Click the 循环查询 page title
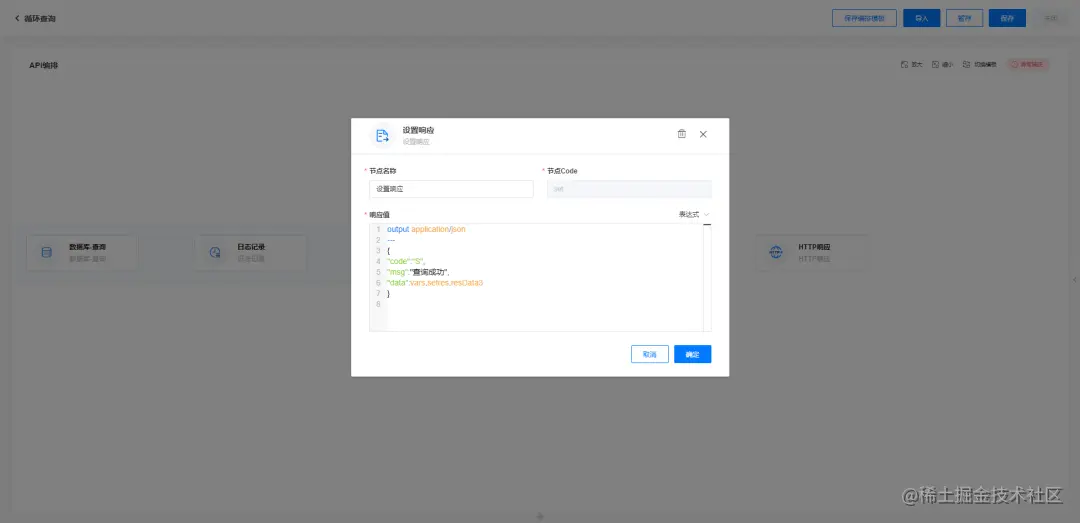This screenshot has width=1080, height=523. point(40,19)
